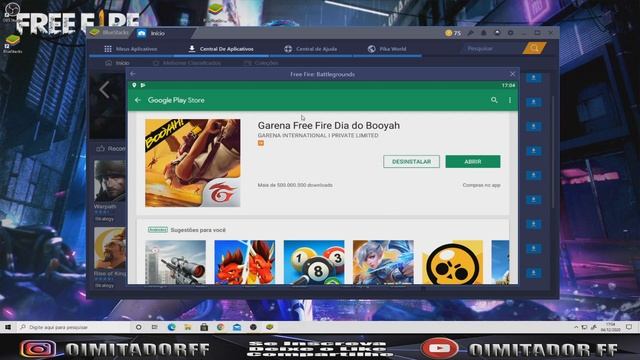Open the Windows notification center
Viewport: 640px width, 360px height.
[x=629, y=327]
